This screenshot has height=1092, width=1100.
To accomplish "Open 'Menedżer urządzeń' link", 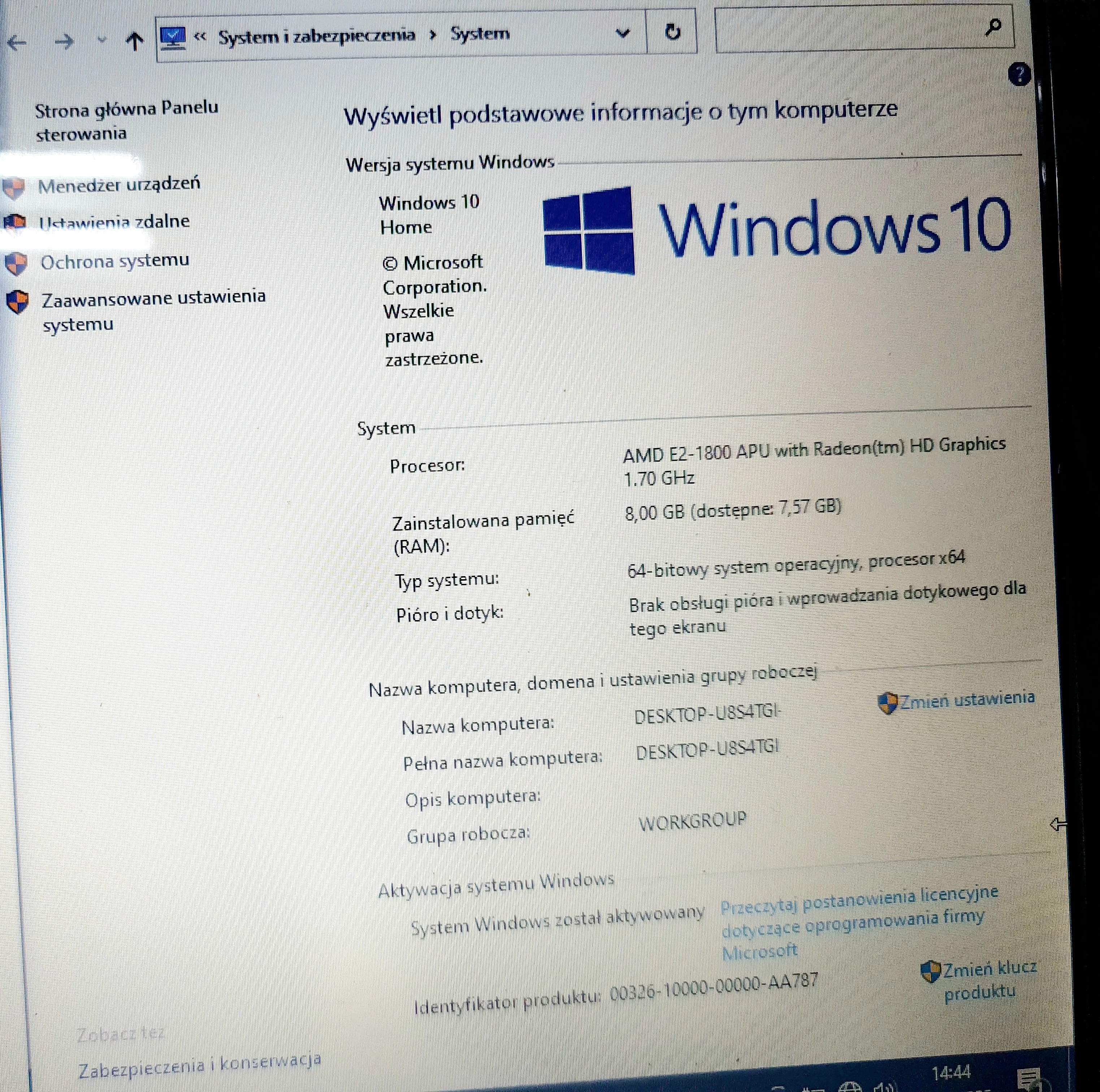I will point(119,185).
